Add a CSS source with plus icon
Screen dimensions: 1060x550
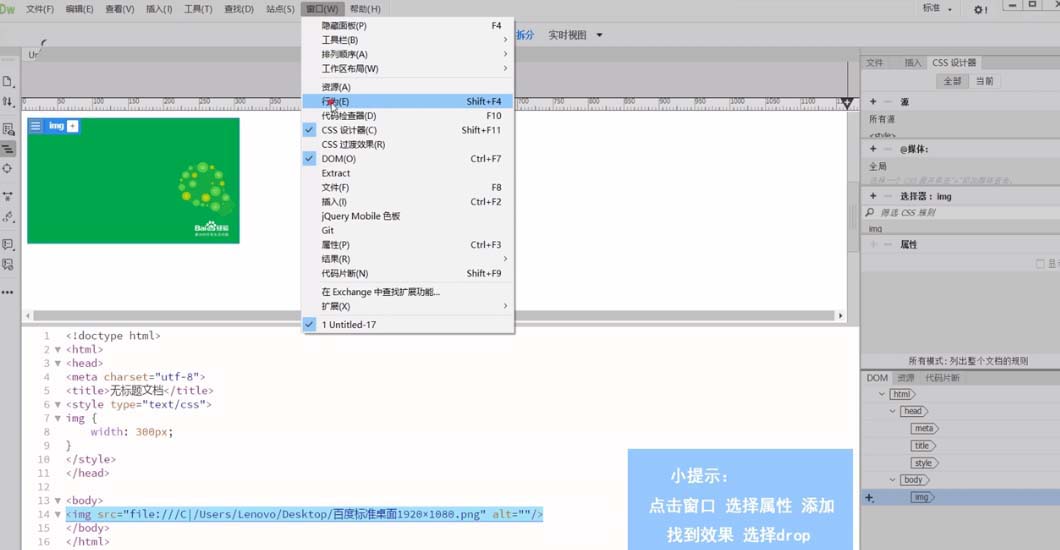click(x=873, y=102)
